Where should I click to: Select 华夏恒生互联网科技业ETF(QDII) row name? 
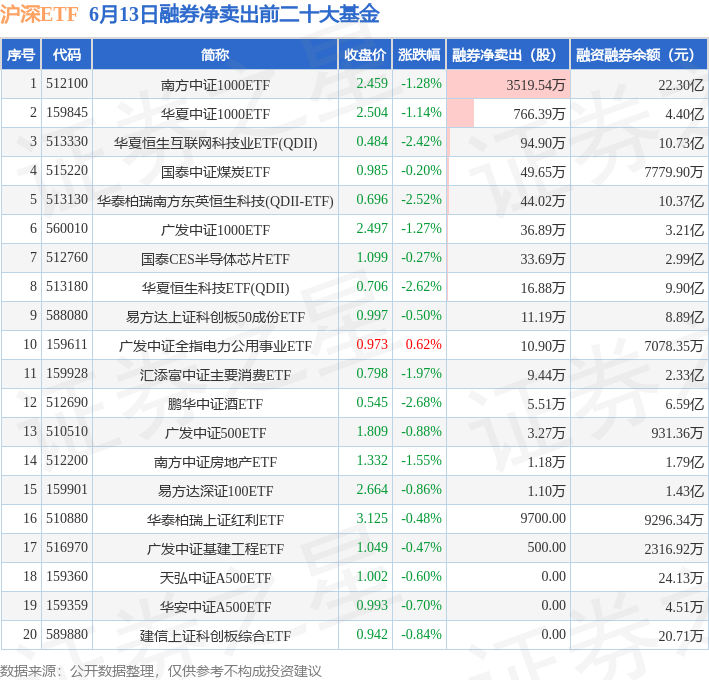tap(215, 143)
